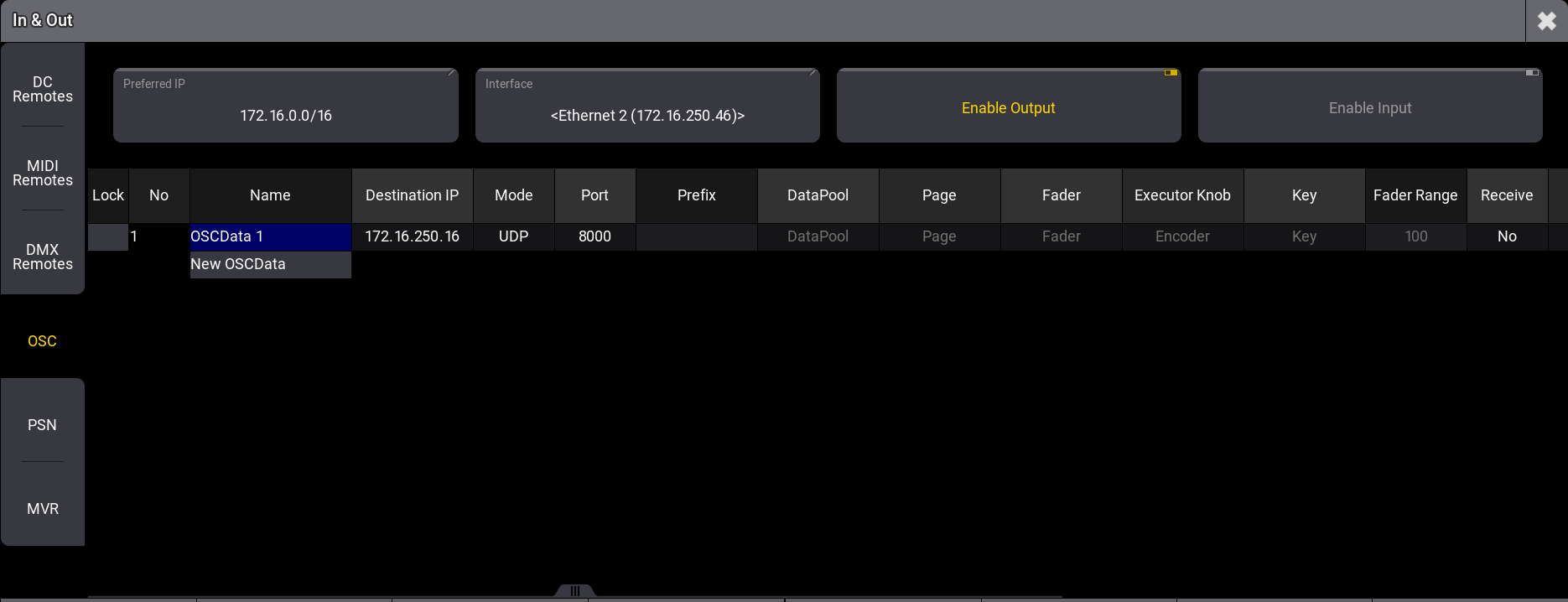Close the In & Out window
Viewport: 1568px width, 602px height.
(x=1547, y=21)
